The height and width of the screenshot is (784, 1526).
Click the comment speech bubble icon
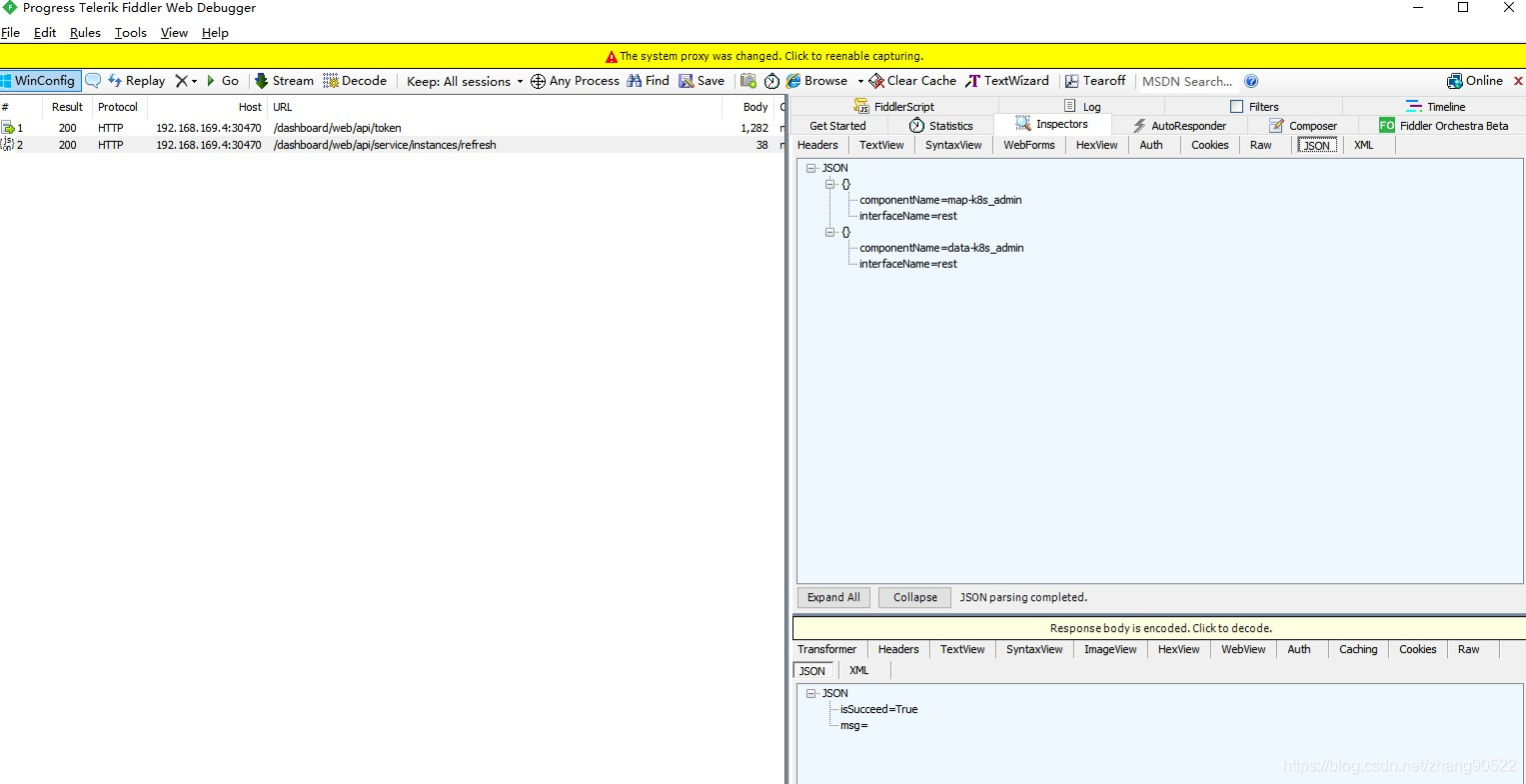click(93, 81)
